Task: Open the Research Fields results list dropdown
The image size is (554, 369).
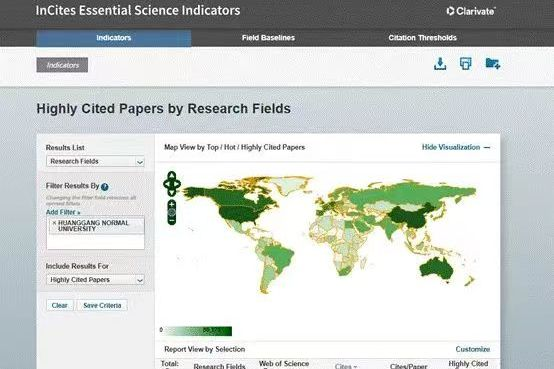Action: pos(95,162)
